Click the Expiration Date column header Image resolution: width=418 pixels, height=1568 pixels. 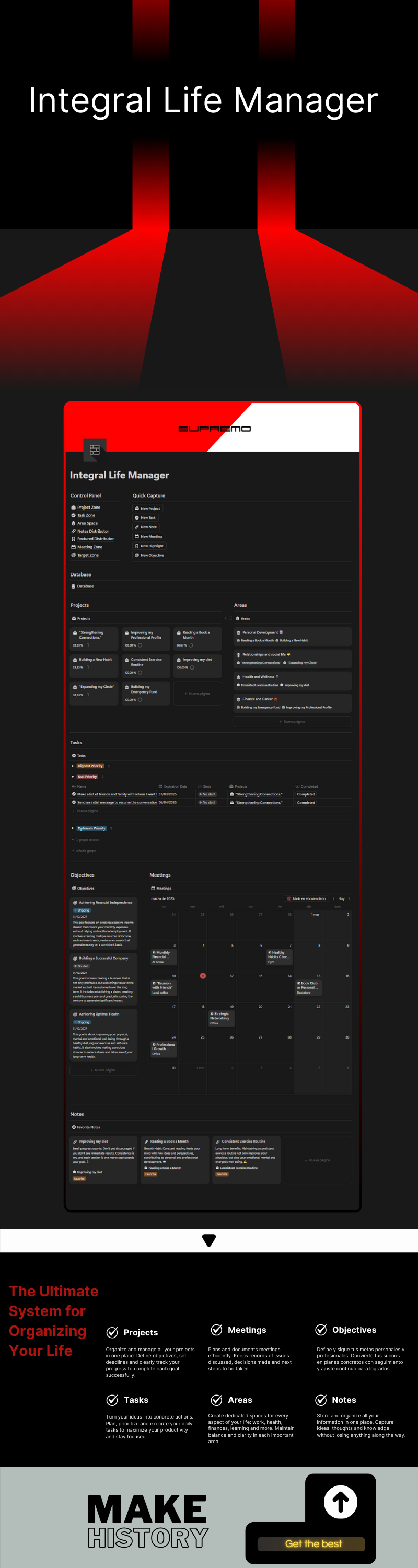(x=173, y=787)
